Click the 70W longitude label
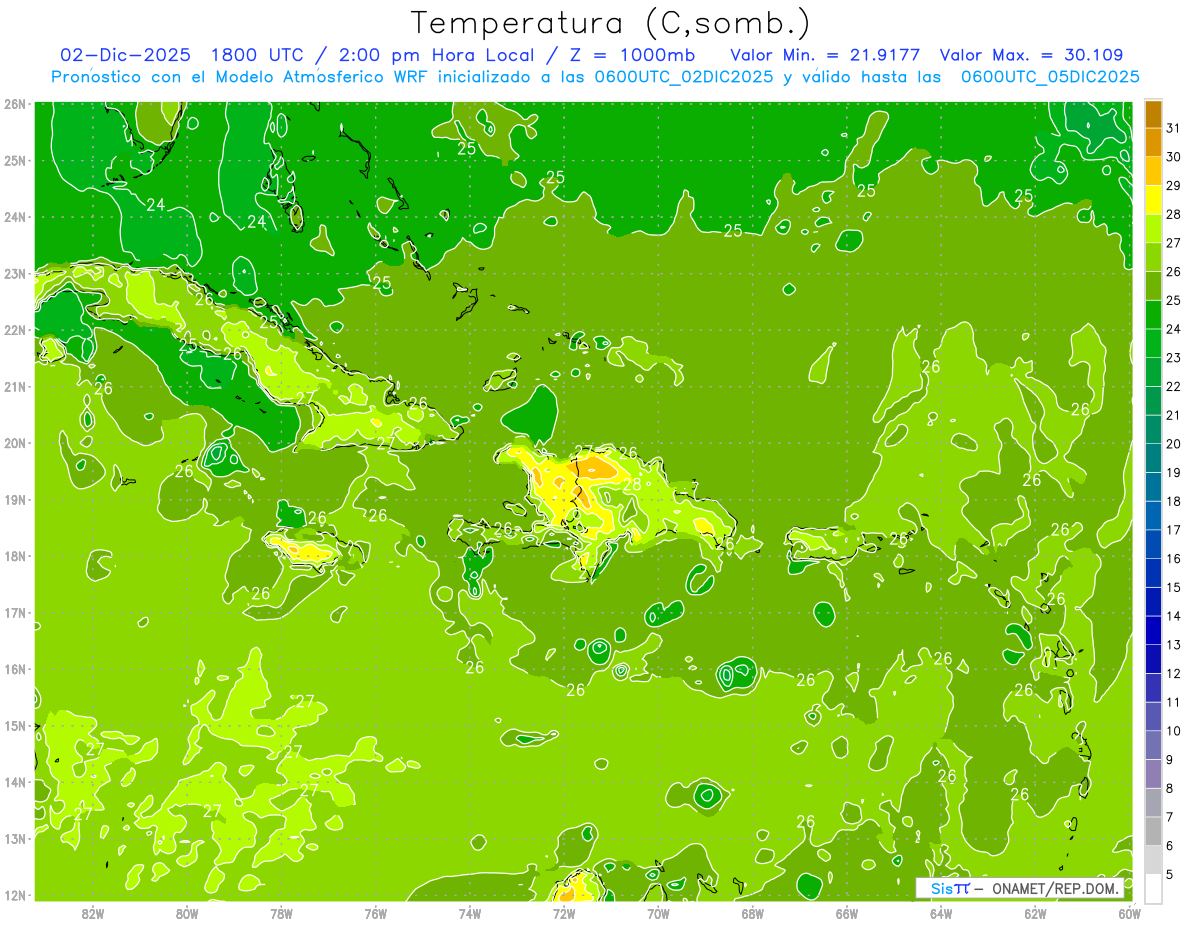Image resolution: width=1200 pixels, height=927 pixels. click(x=658, y=913)
